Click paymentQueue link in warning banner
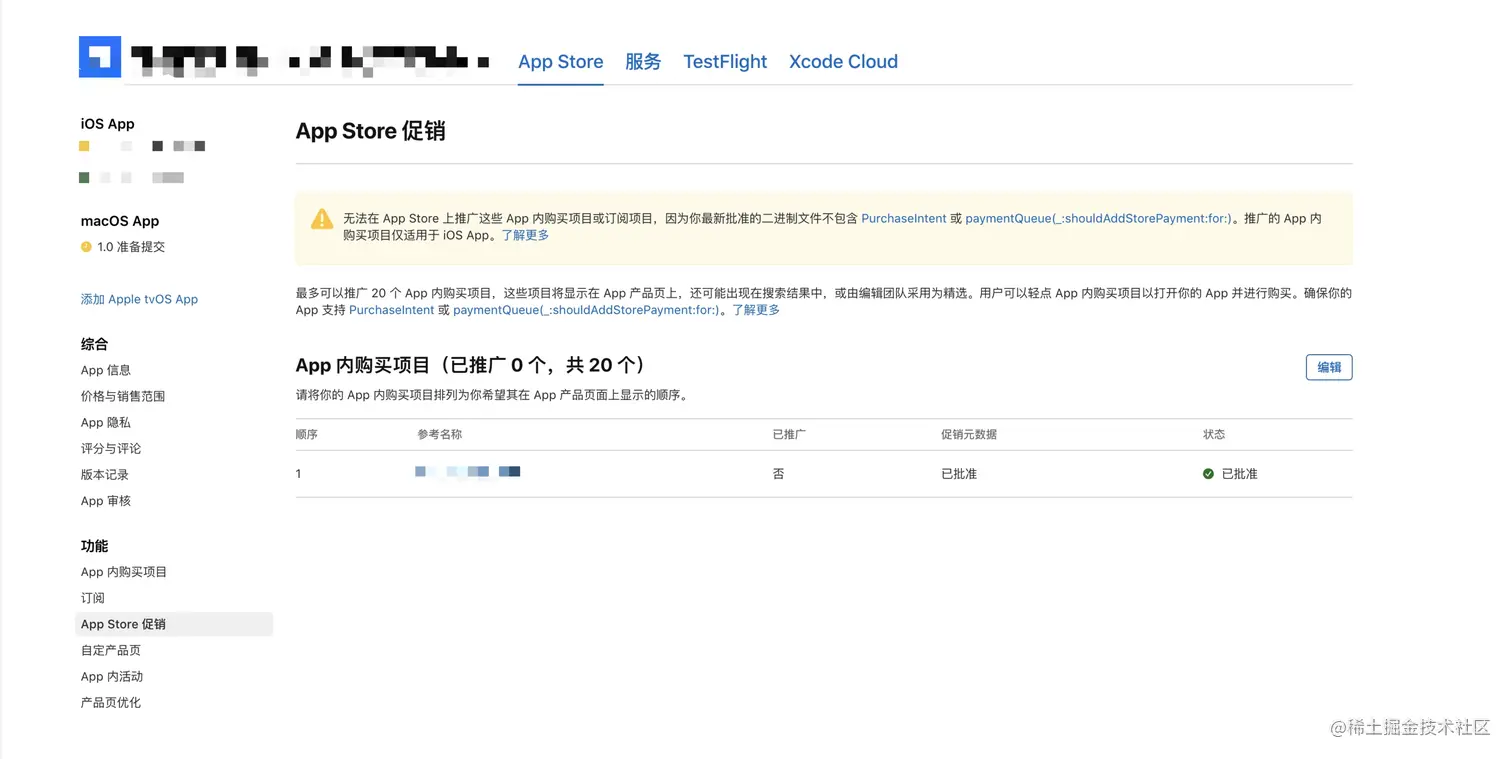This screenshot has width=1512, height=759. [x=1098, y=218]
